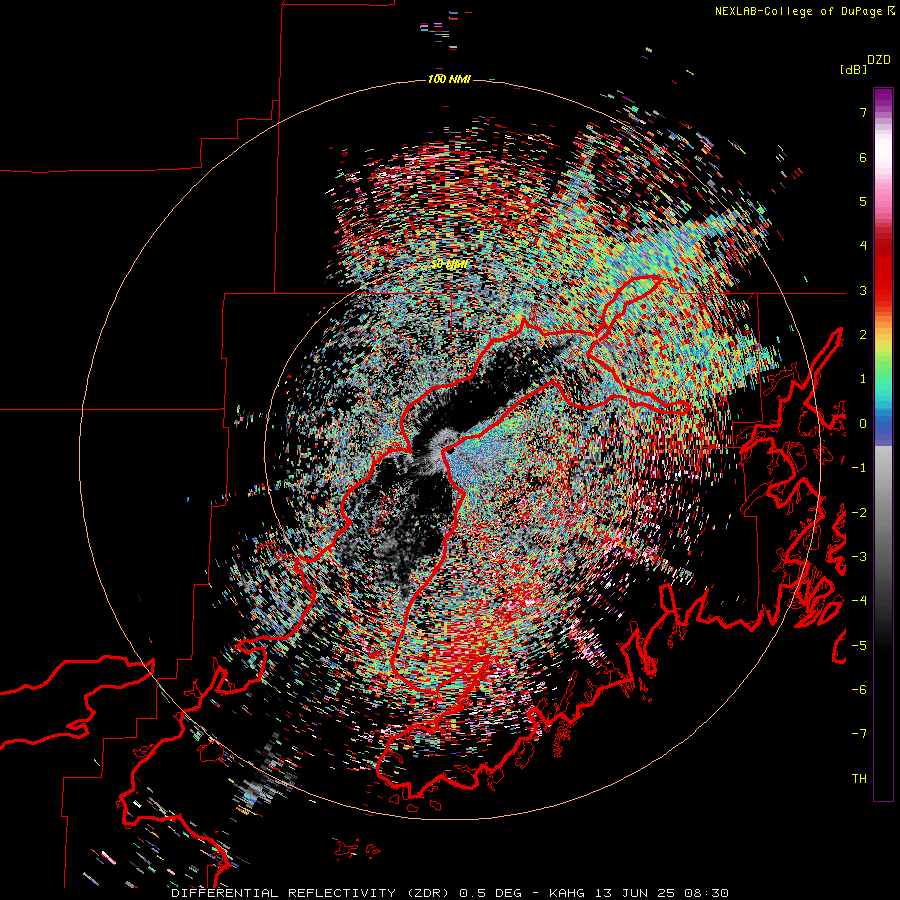Click the 3 value on the color scale
This screenshot has height=900, width=900.
click(863, 290)
